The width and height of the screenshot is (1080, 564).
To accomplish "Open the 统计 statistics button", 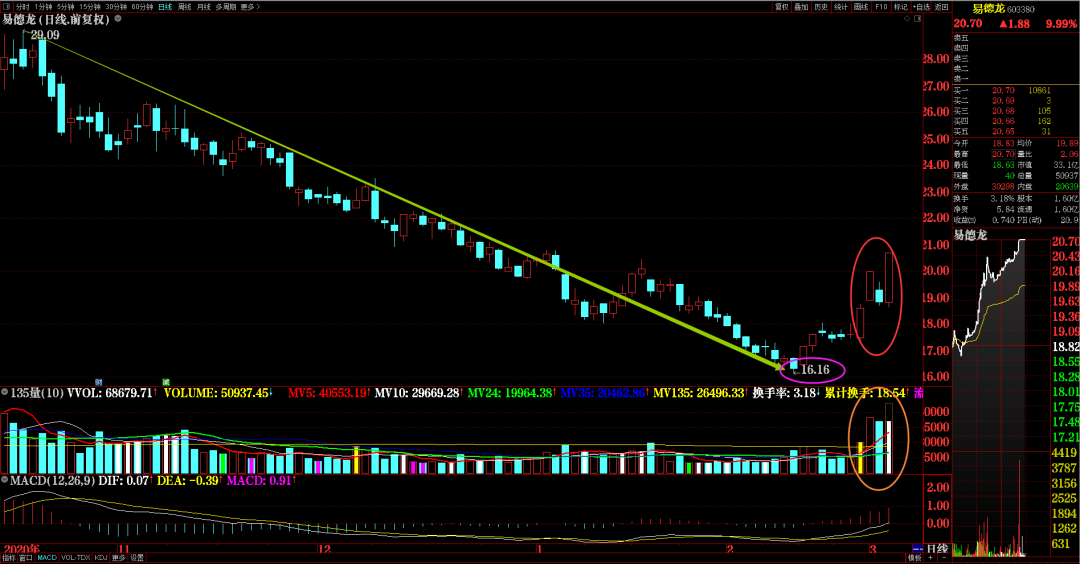I will (x=841, y=6).
